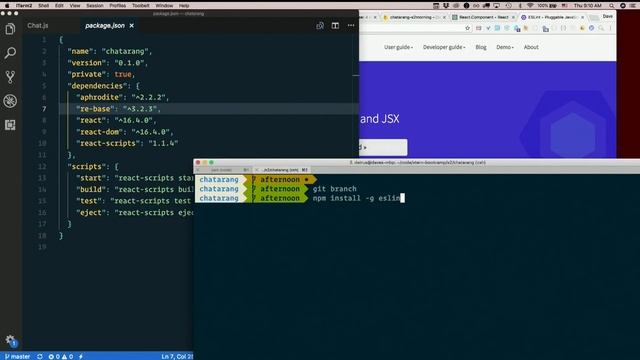The image size is (640, 360).
Task: Open the Window menu
Action: [164, 5]
